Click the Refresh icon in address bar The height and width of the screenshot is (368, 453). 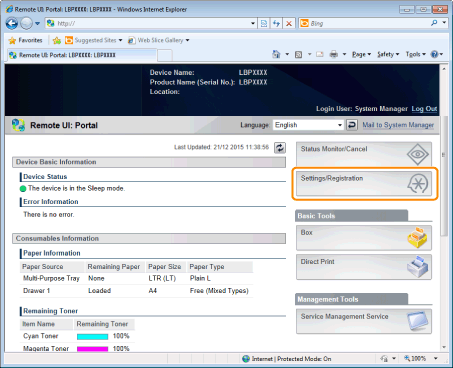pyautogui.click(x=276, y=23)
